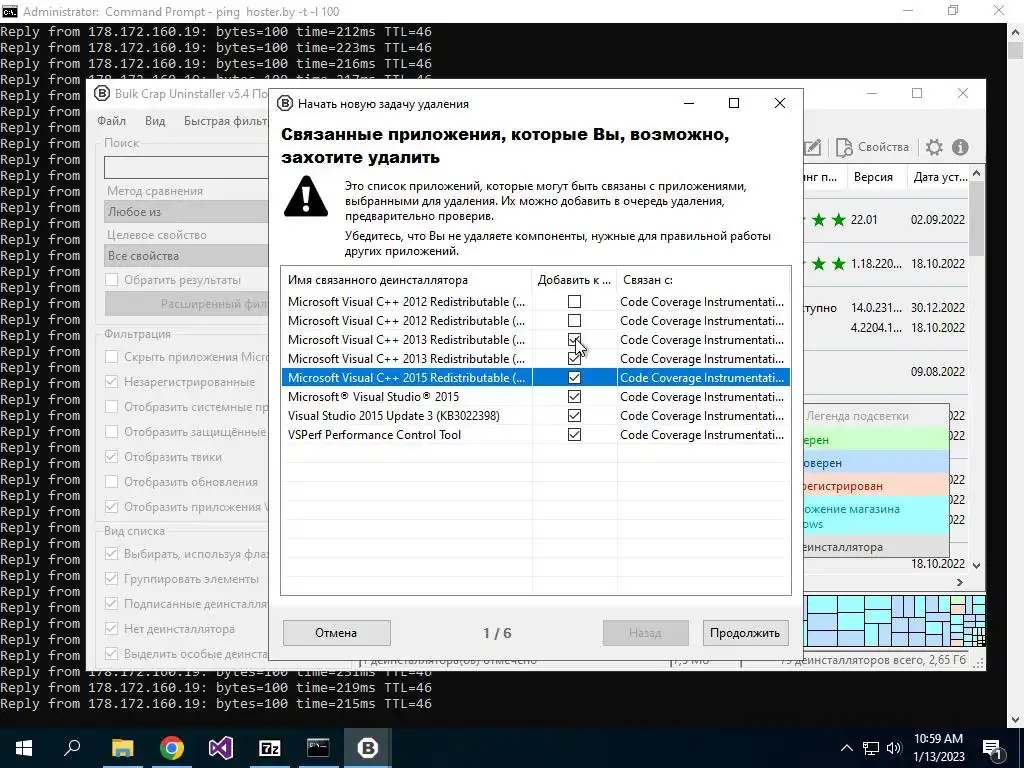Toggle 'Группировать элементы' checkbox

pyautogui.click(x=112, y=579)
